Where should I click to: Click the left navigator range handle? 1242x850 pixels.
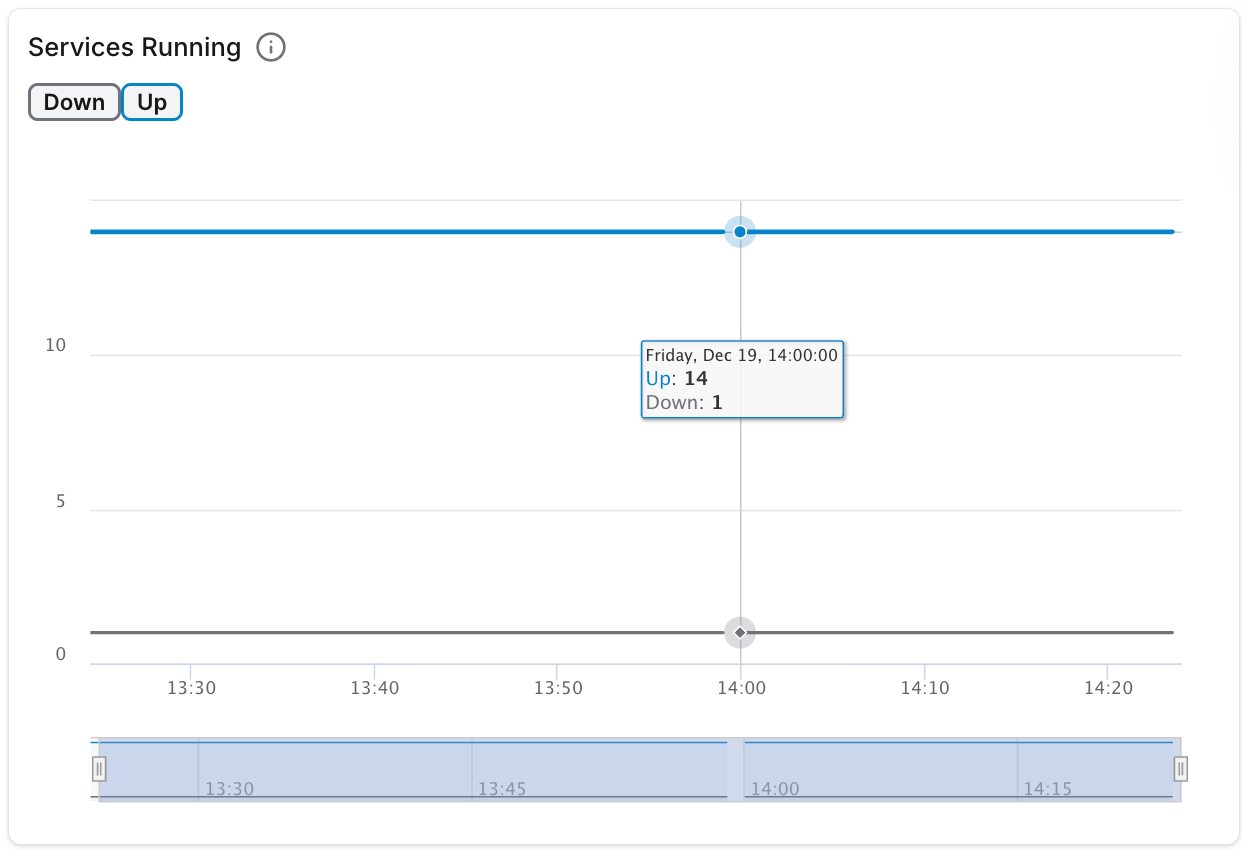point(99,768)
